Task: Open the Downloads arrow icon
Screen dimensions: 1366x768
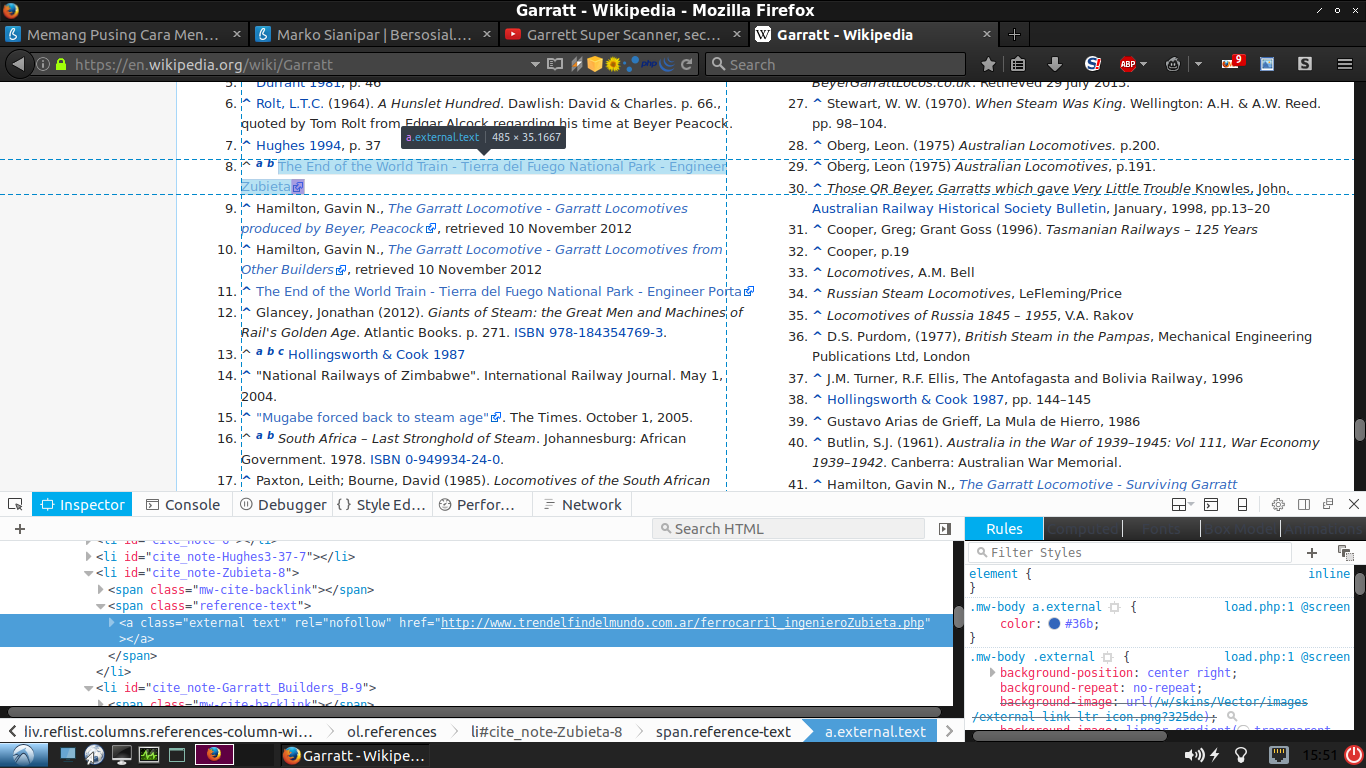Action: [1054, 64]
